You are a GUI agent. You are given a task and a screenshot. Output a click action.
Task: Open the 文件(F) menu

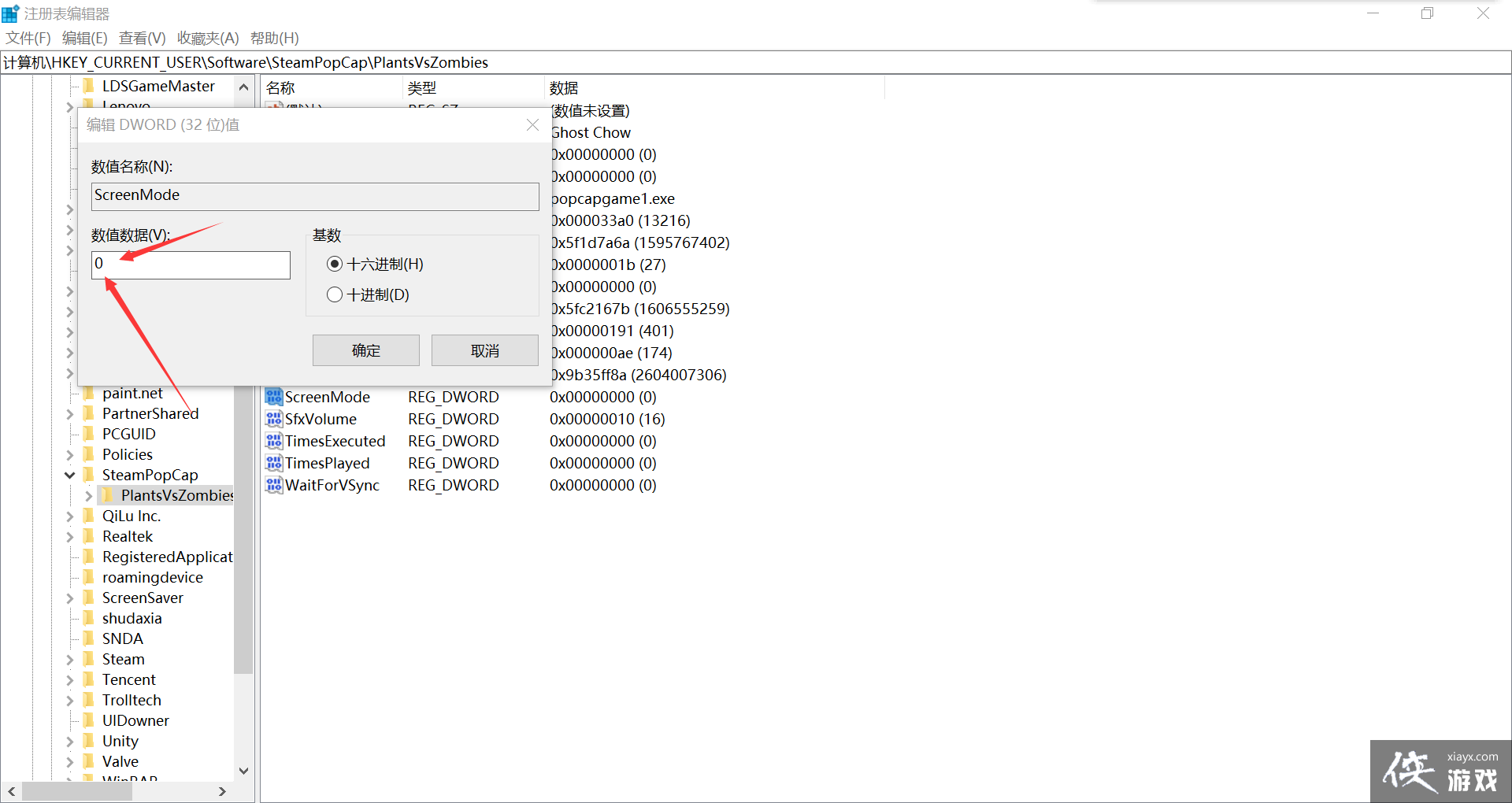(x=28, y=38)
